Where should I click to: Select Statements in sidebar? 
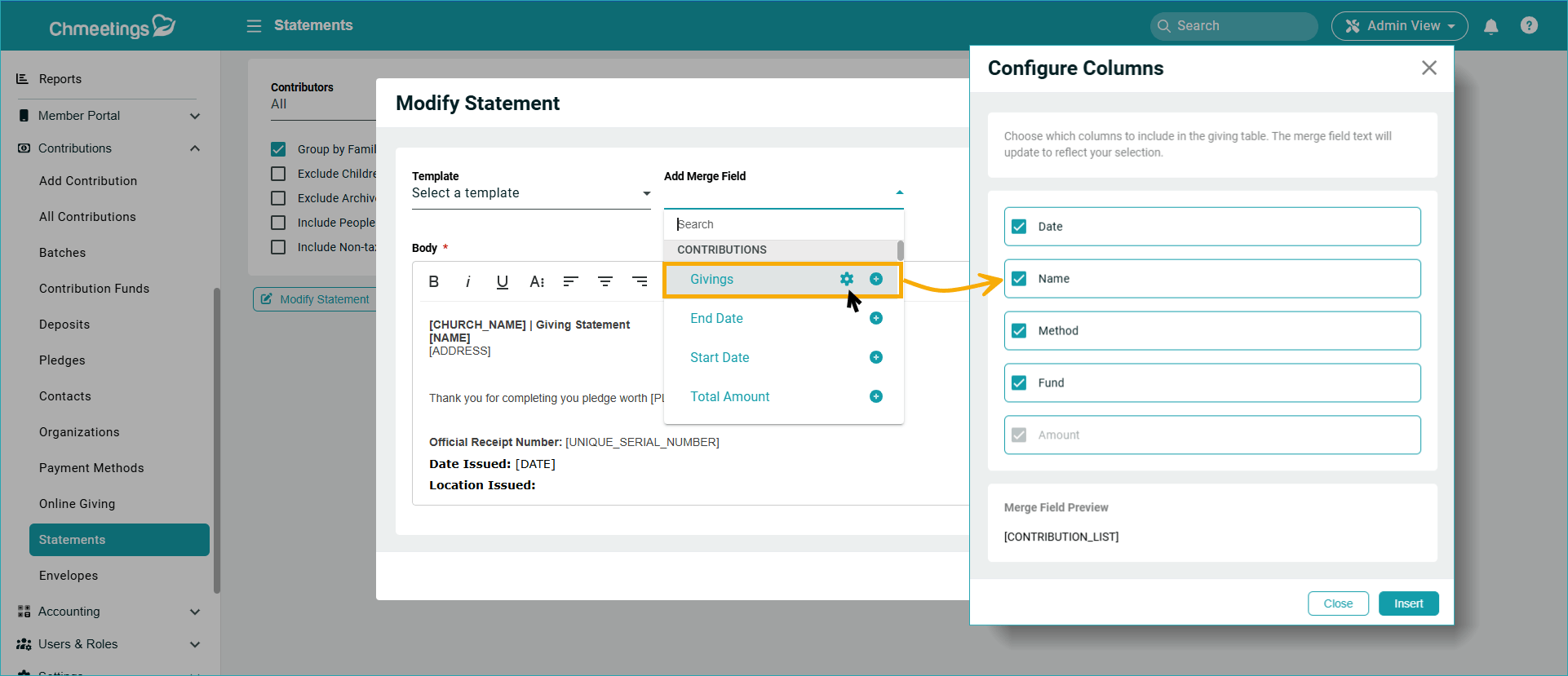tap(119, 540)
